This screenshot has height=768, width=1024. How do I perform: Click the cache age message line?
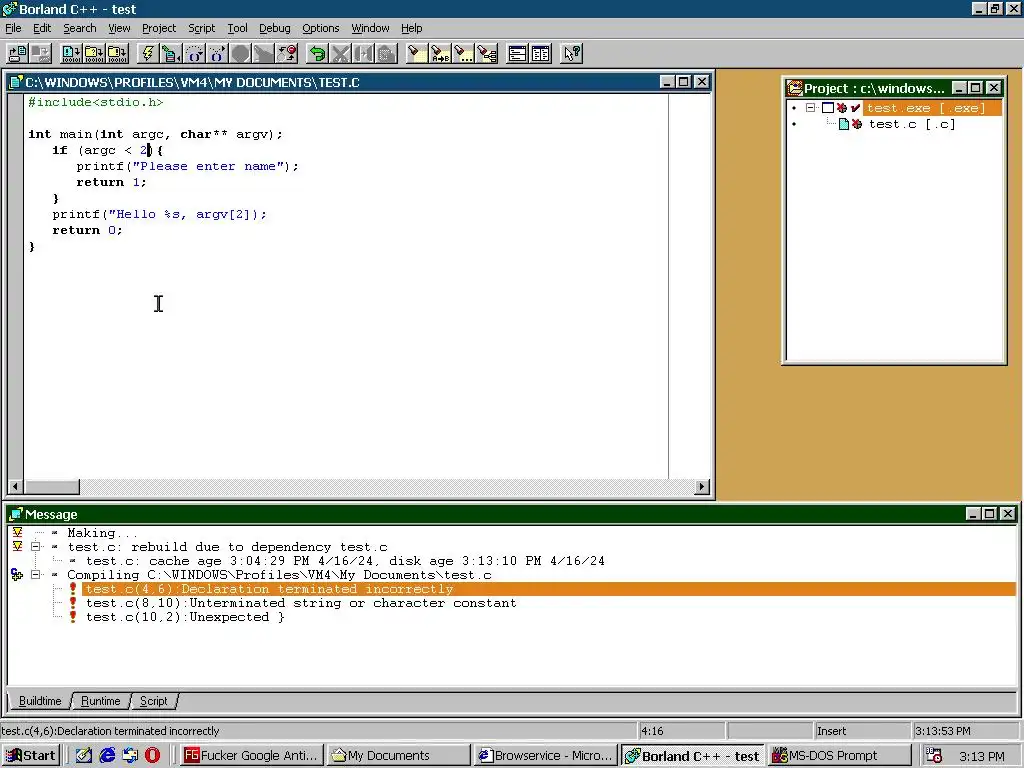coord(345,561)
